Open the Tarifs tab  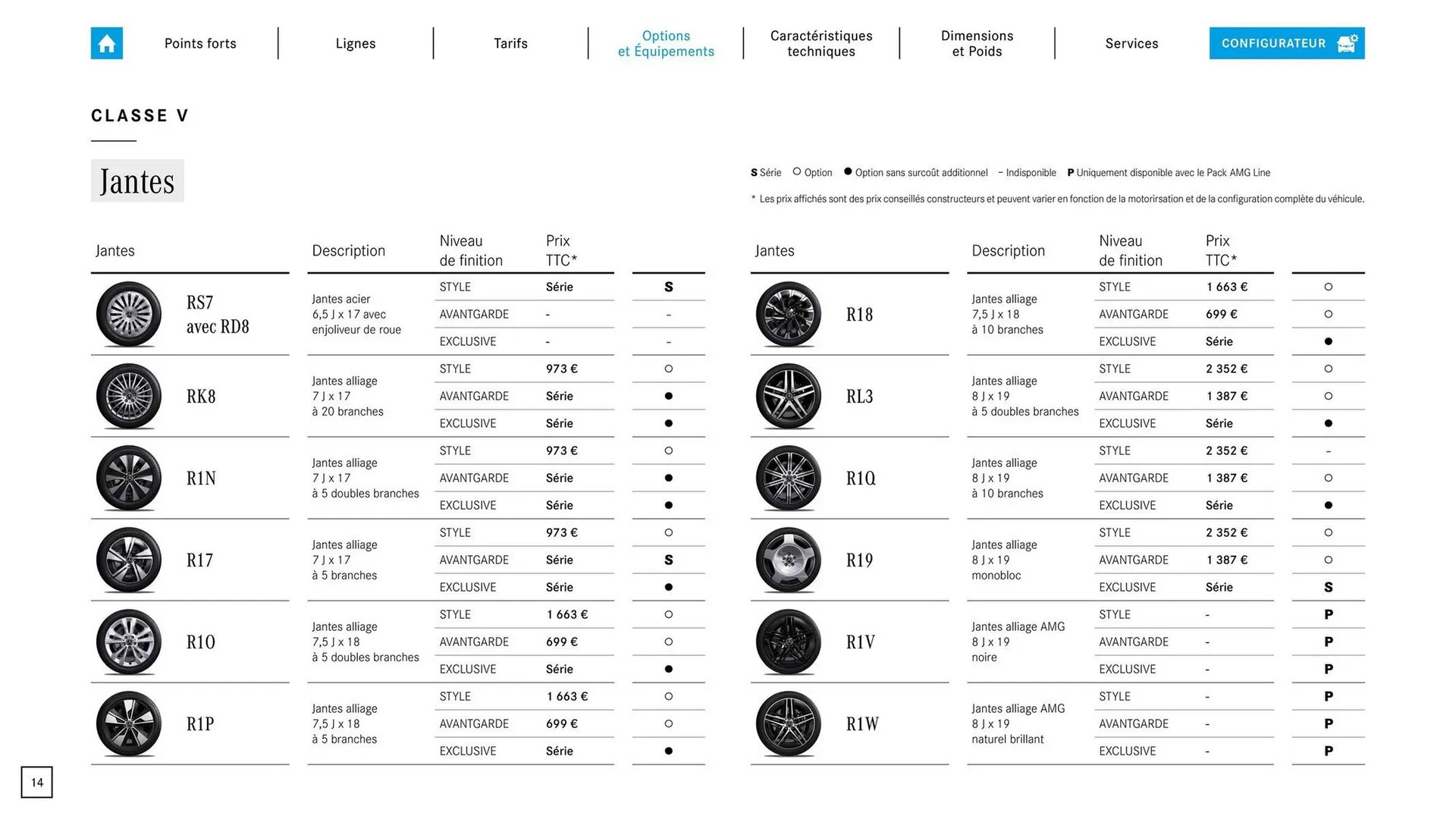pos(510,43)
